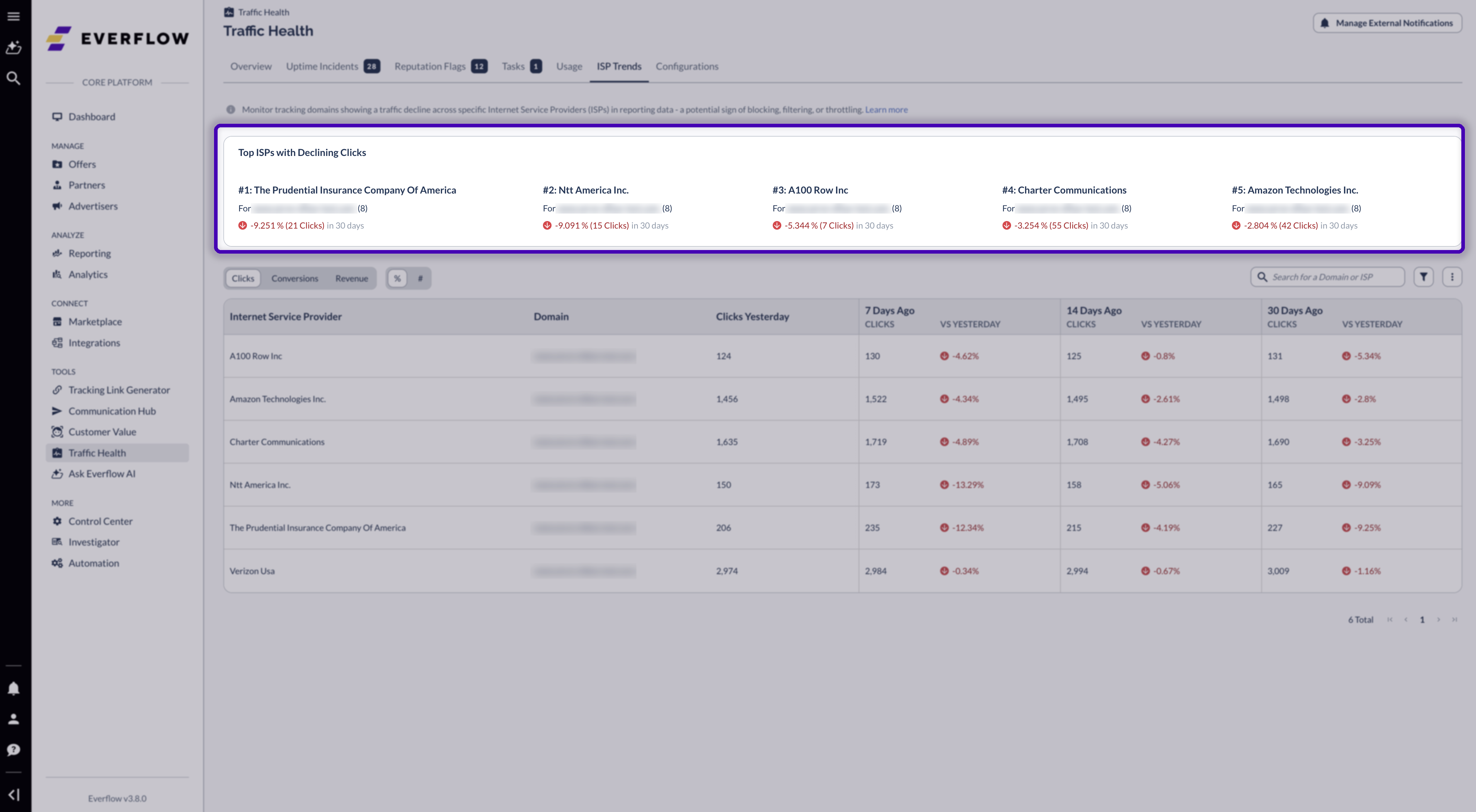
Task: Open the search magnifier in left rail
Action: click(13, 78)
